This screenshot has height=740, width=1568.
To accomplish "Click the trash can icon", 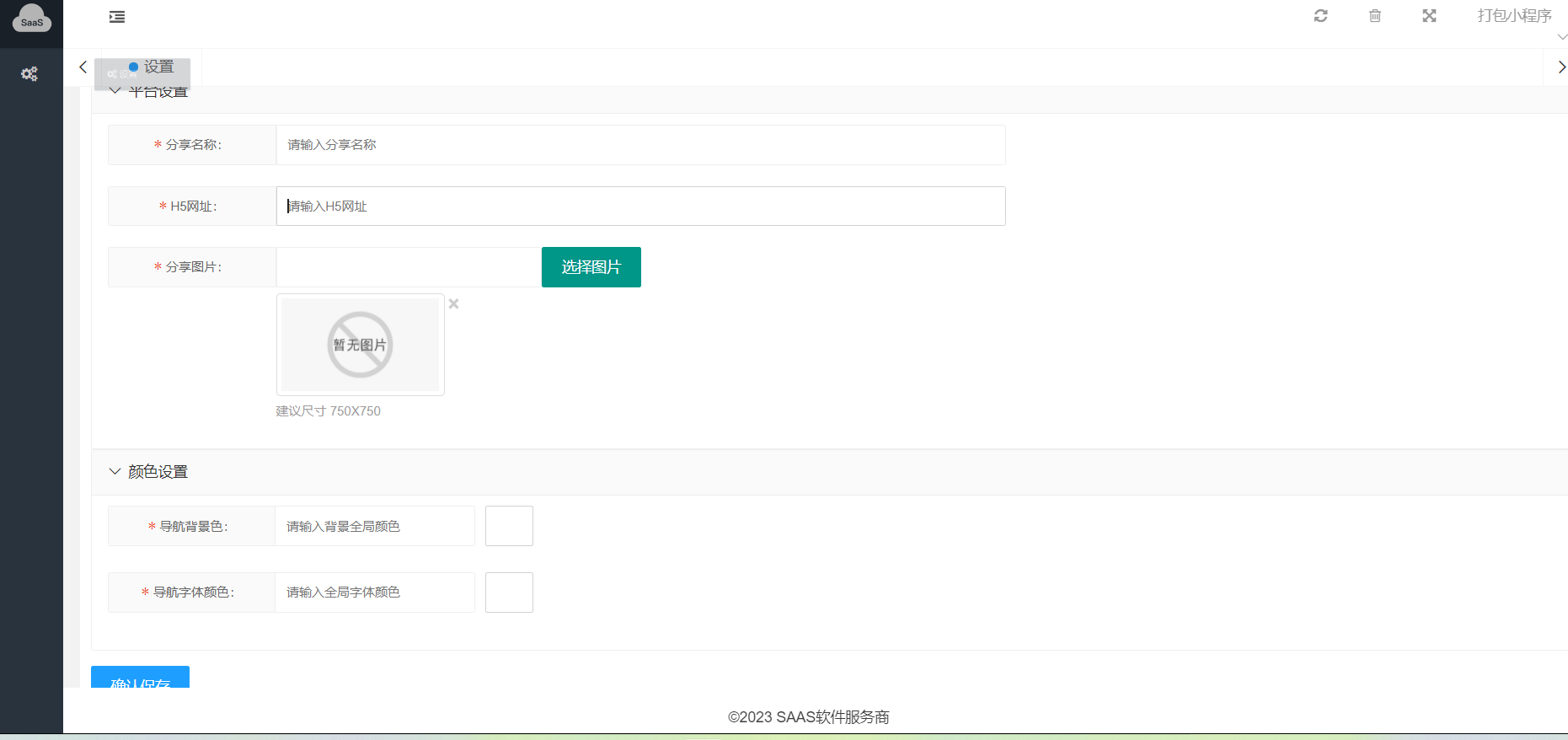I will tap(1375, 16).
